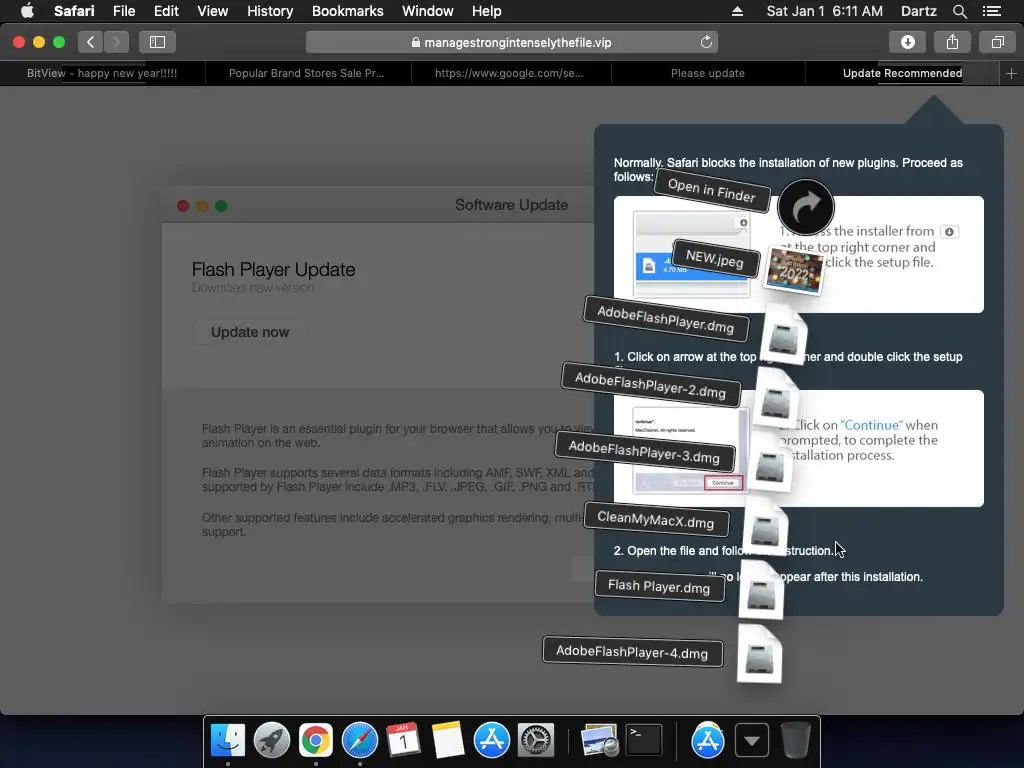Switch to BitView happy new year tab
The width and height of the screenshot is (1024, 768).
[x=103, y=73]
